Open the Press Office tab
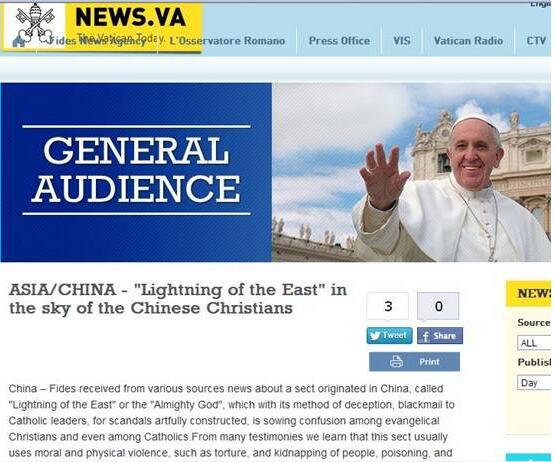The height and width of the screenshot is (462, 554). pyautogui.click(x=339, y=41)
